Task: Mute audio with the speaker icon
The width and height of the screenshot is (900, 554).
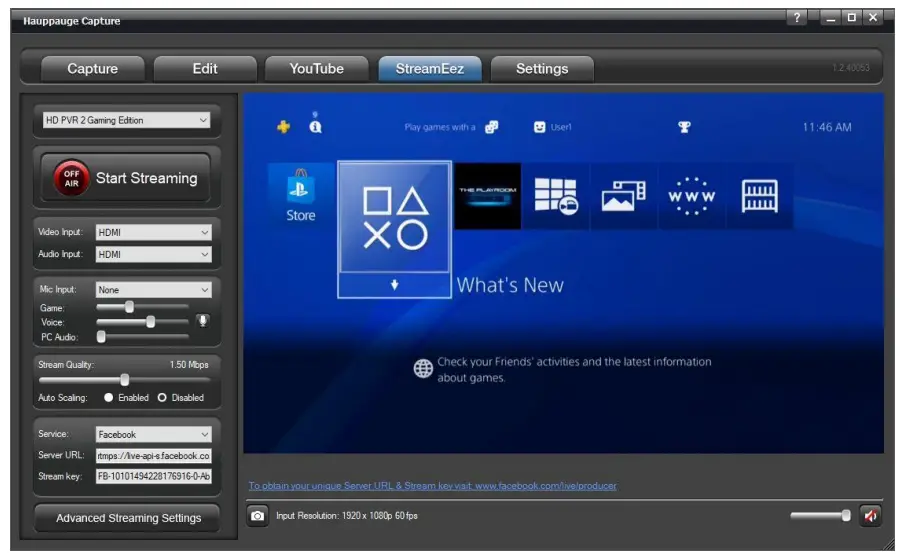Action: (x=870, y=516)
